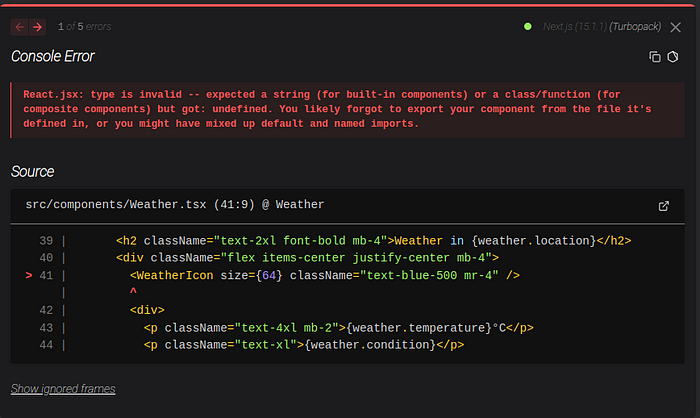Click line 43 weather.temperature code
The image size is (700, 418).
338,328
